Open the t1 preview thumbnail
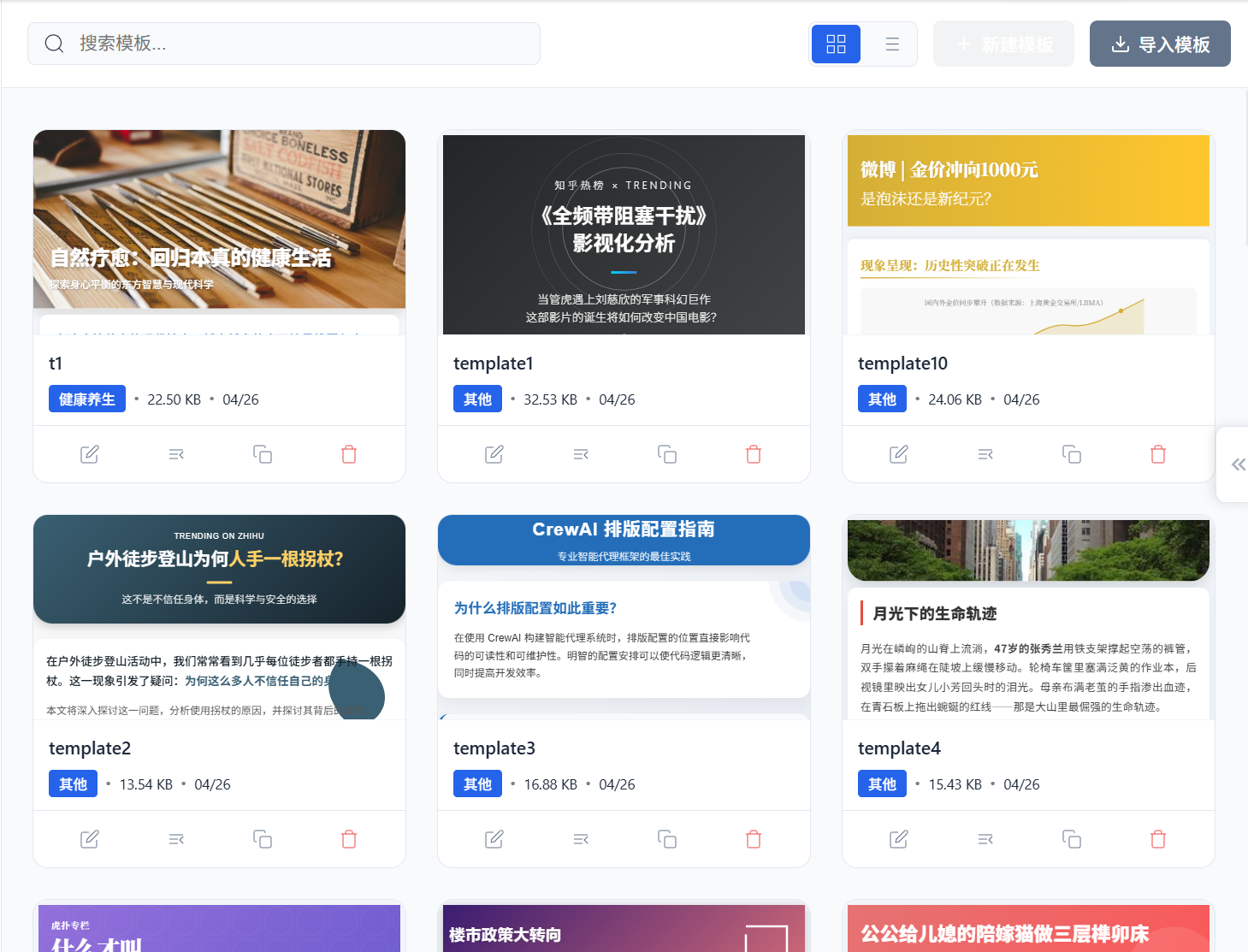Screen dimensions: 1248x952 click(219, 232)
